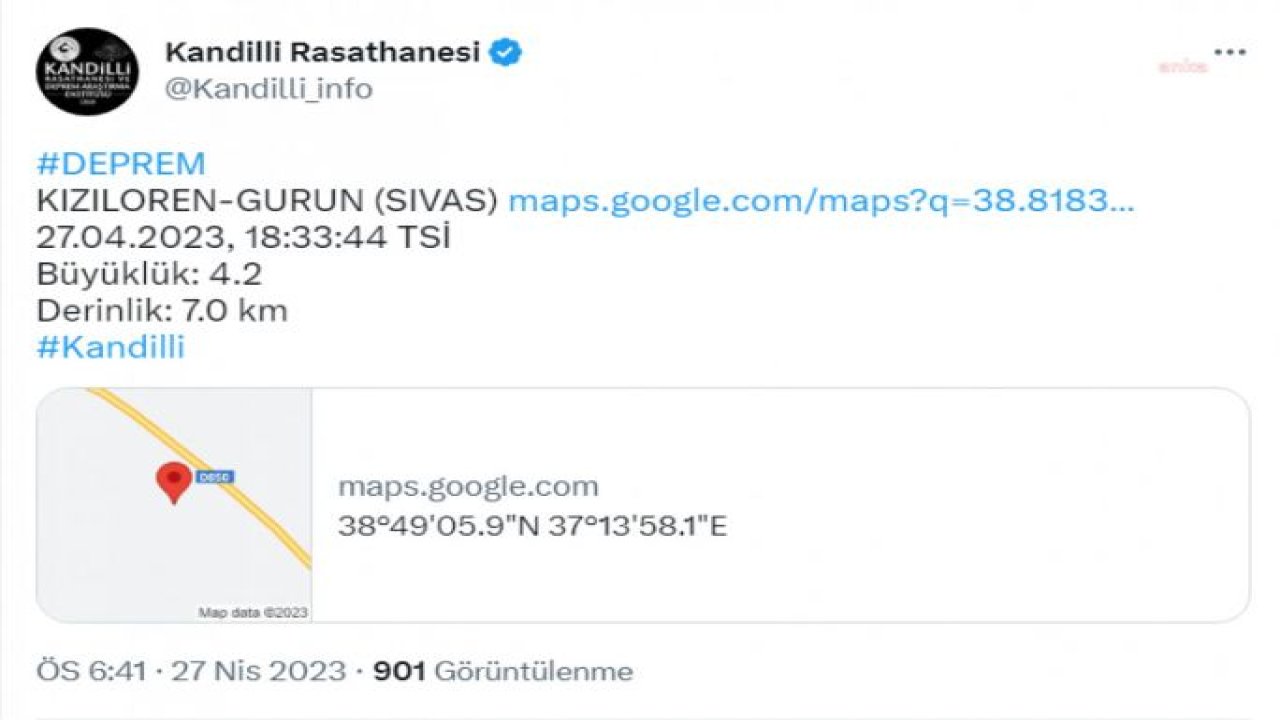Image resolution: width=1280 pixels, height=720 pixels.
Task: Open the #DEPREM hashtag
Action: [x=121, y=164]
